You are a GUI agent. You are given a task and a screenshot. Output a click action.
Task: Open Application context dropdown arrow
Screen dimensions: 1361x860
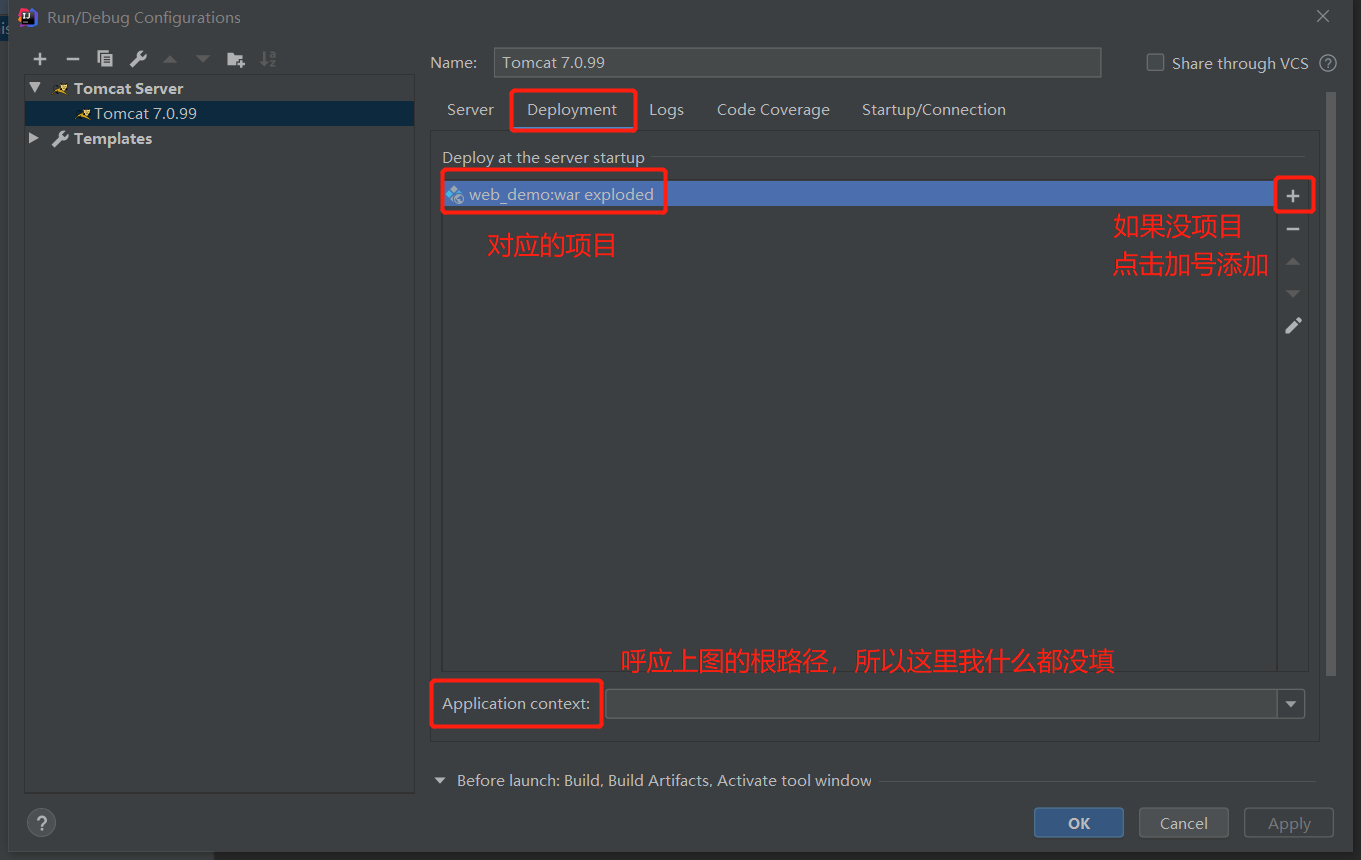point(1291,704)
